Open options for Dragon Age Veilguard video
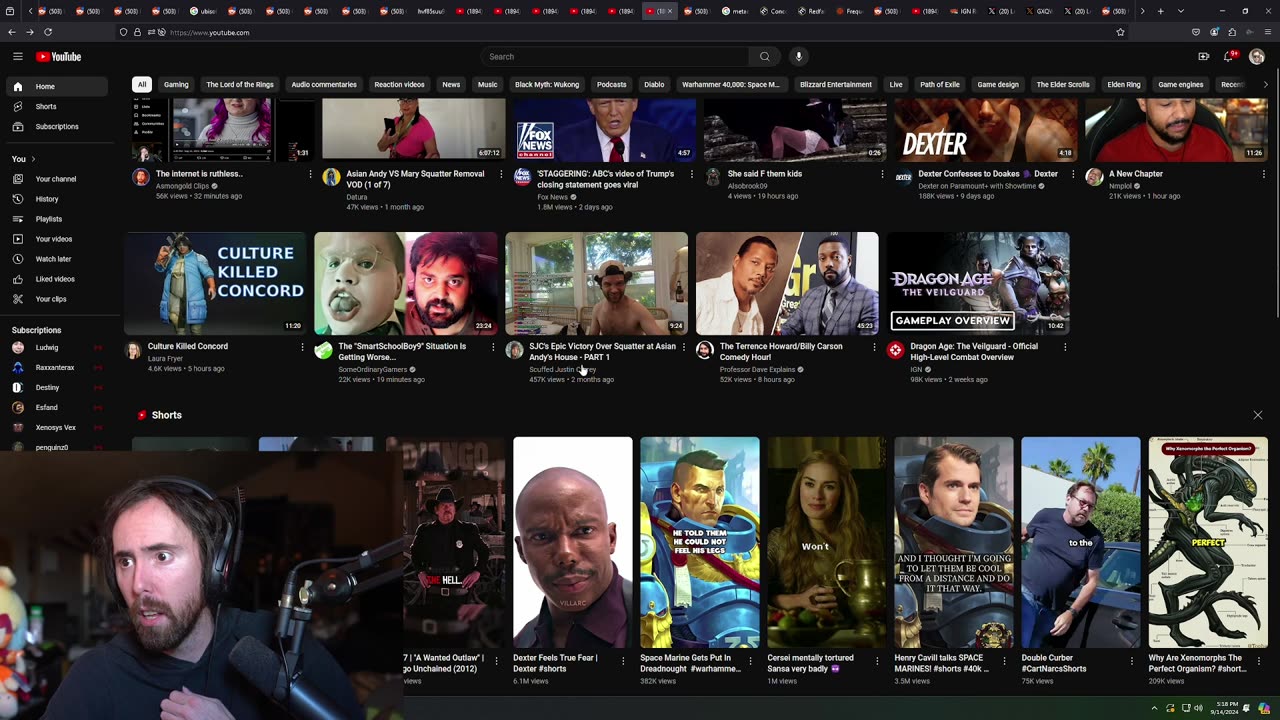1280x720 pixels. coord(1065,347)
